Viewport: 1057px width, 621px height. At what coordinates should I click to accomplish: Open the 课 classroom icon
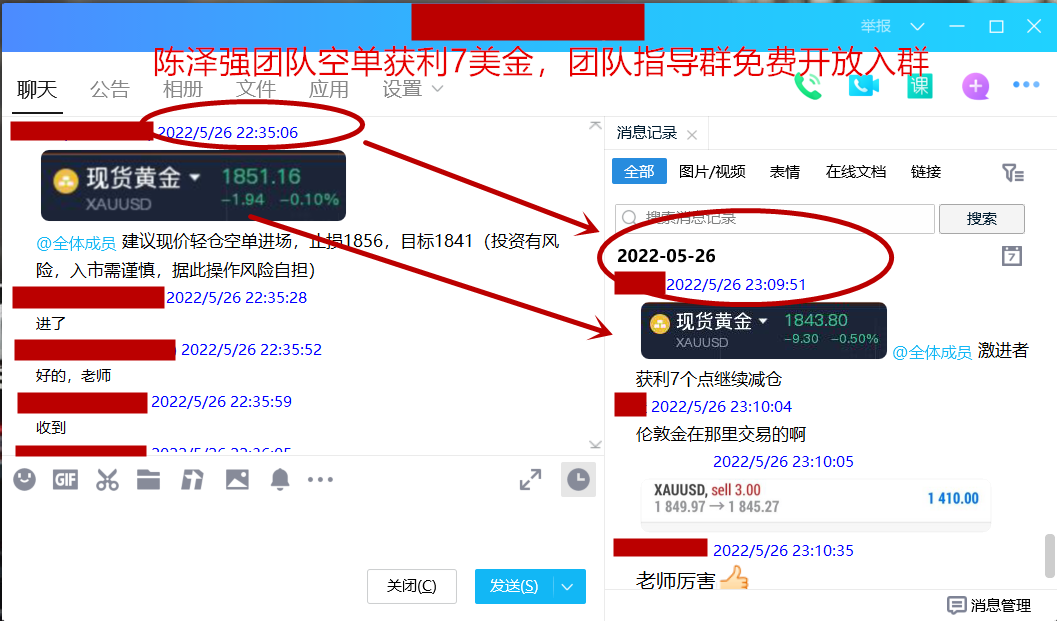click(x=920, y=86)
